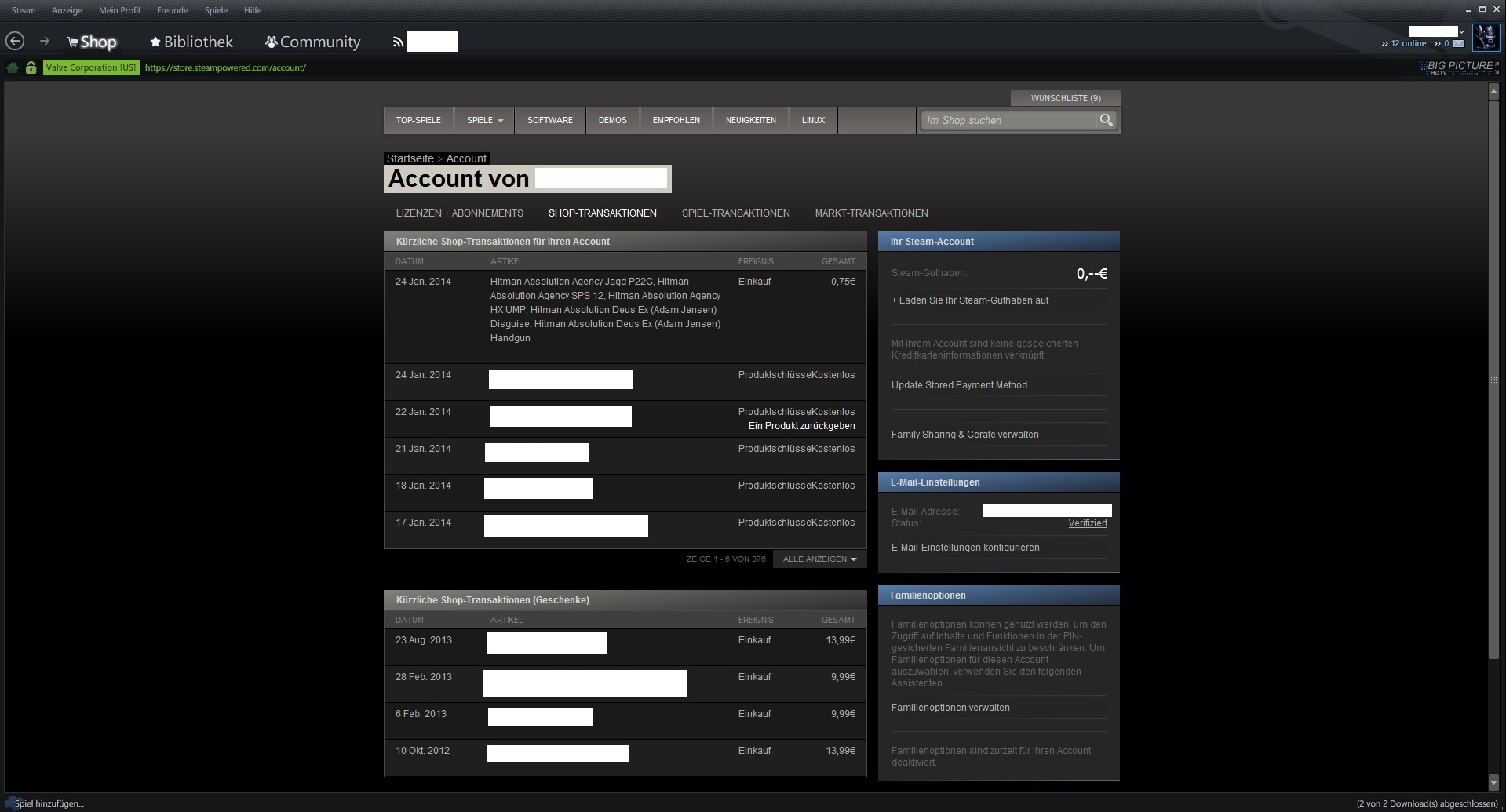The width and height of the screenshot is (1506, 812).
Task: Select the MARKT-TRANSAKTIONEN tab
Action: click(x=871, y=213)
